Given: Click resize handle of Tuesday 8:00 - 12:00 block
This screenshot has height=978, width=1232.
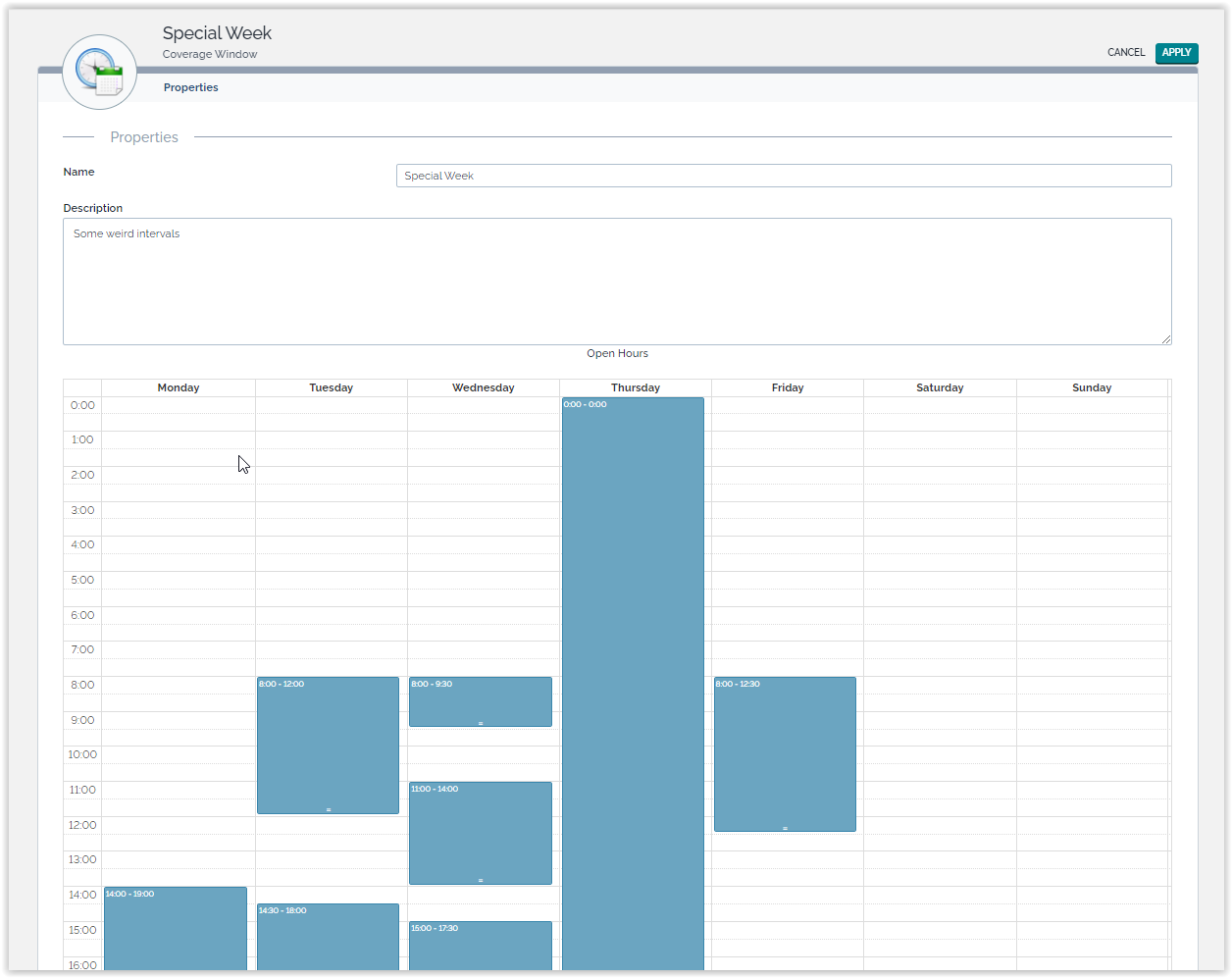Looking at the screenshot, I should 329,810.
